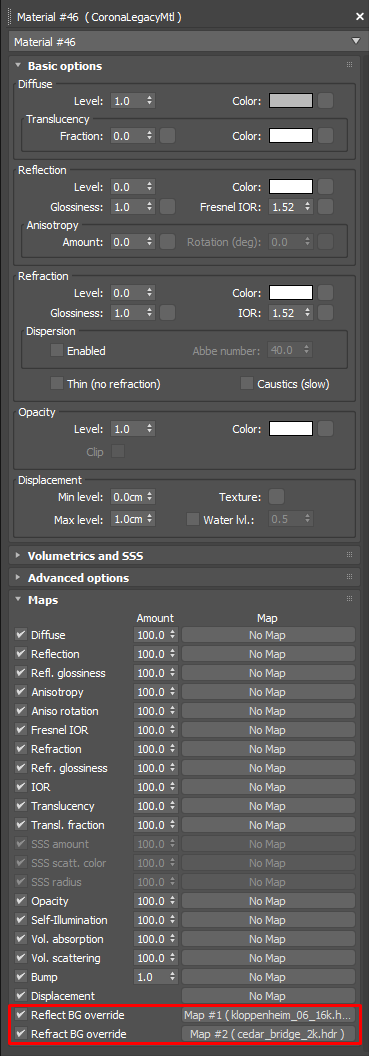This screenshot has width=369, height=1056.
Task: Click the Refraction IOR map slot button
Action: point(326,313)
